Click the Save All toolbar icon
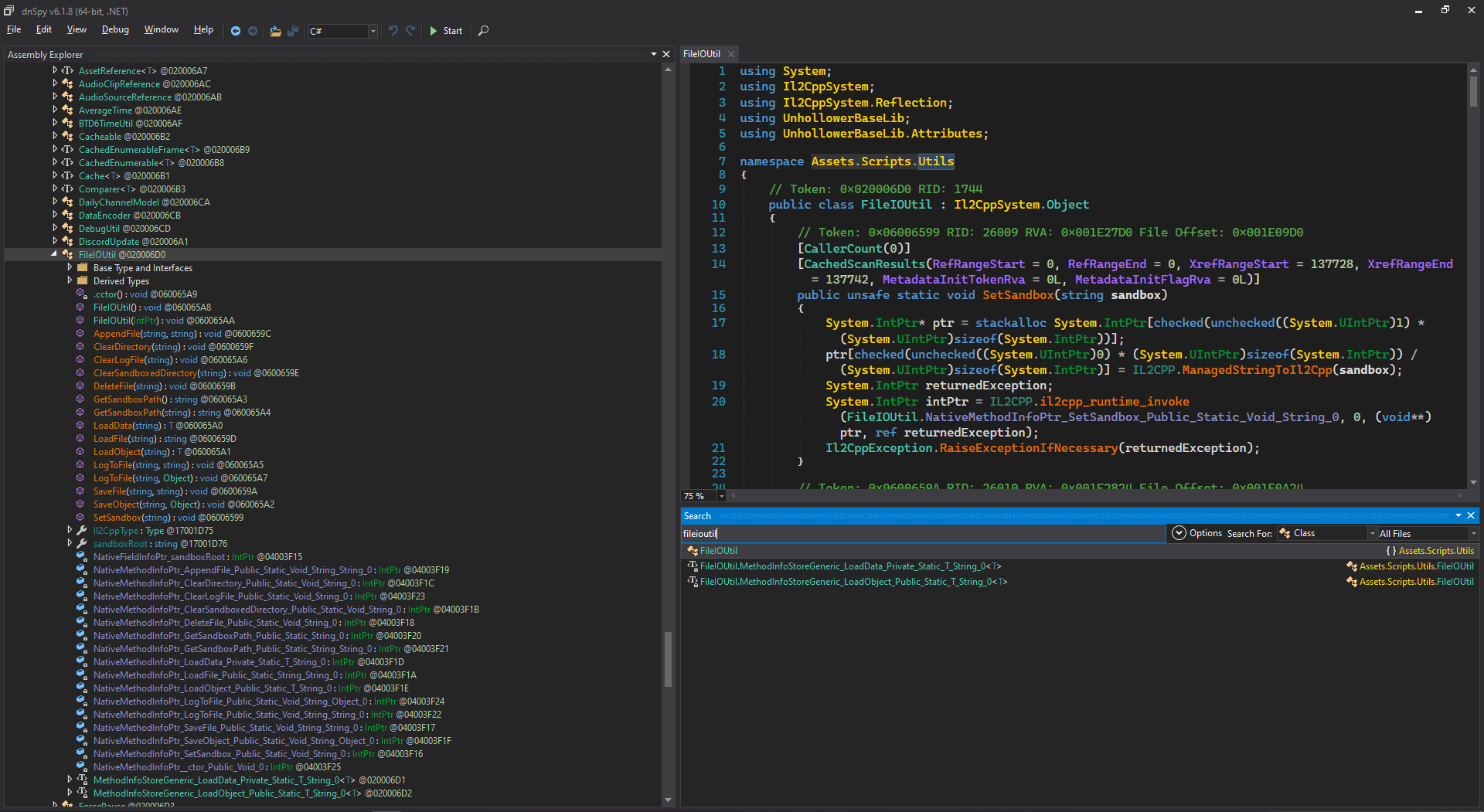 pos(293,31)
